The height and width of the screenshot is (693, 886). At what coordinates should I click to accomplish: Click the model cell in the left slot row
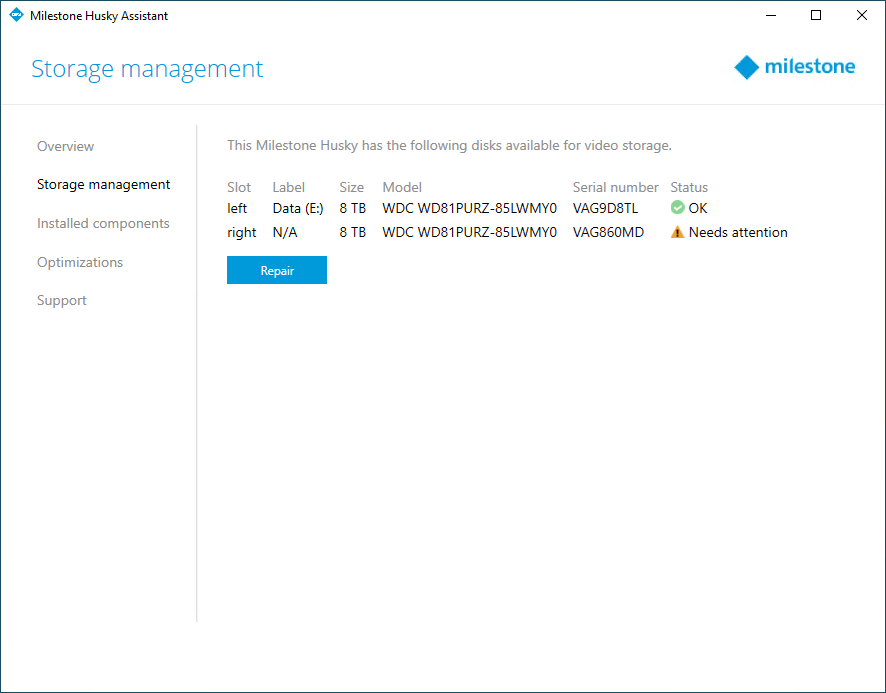coord(470,209)
